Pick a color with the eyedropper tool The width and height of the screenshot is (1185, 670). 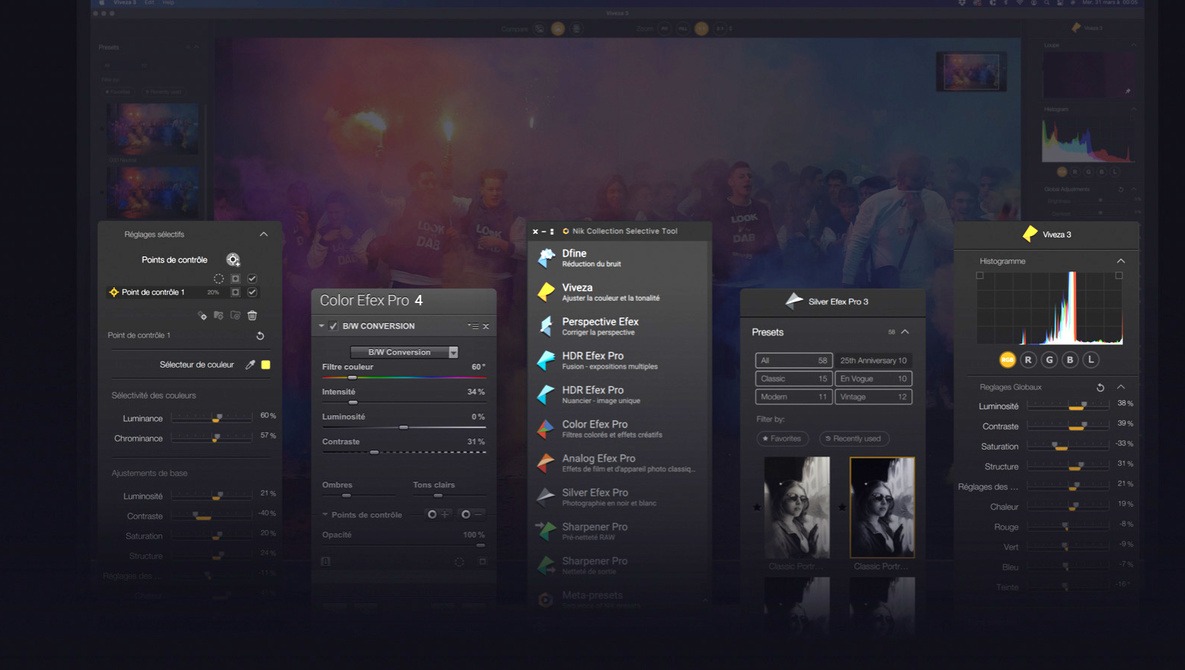coord(250,365)
